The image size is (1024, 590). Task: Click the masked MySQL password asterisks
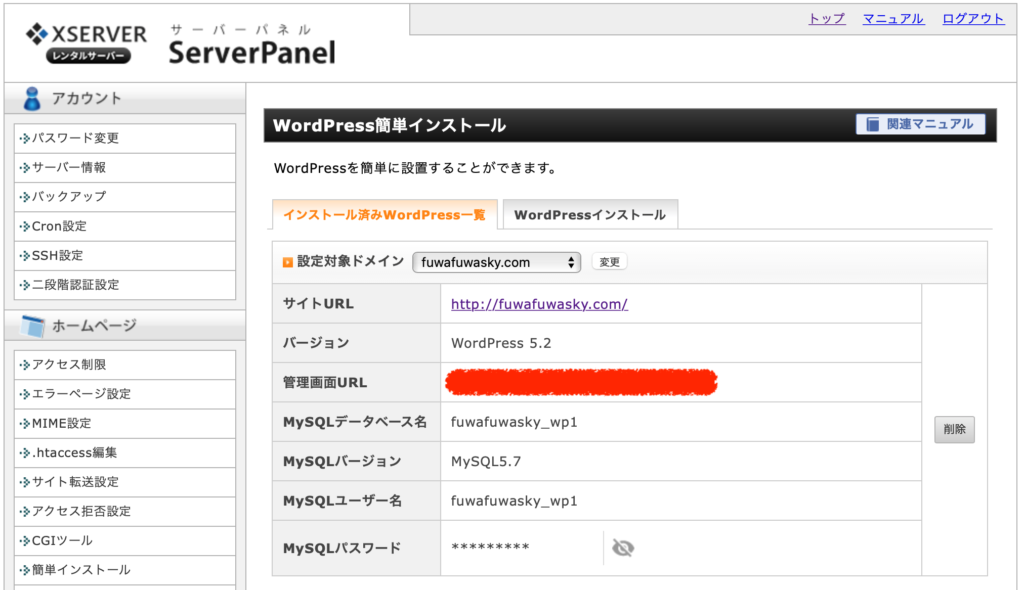[x=490, y=548]
